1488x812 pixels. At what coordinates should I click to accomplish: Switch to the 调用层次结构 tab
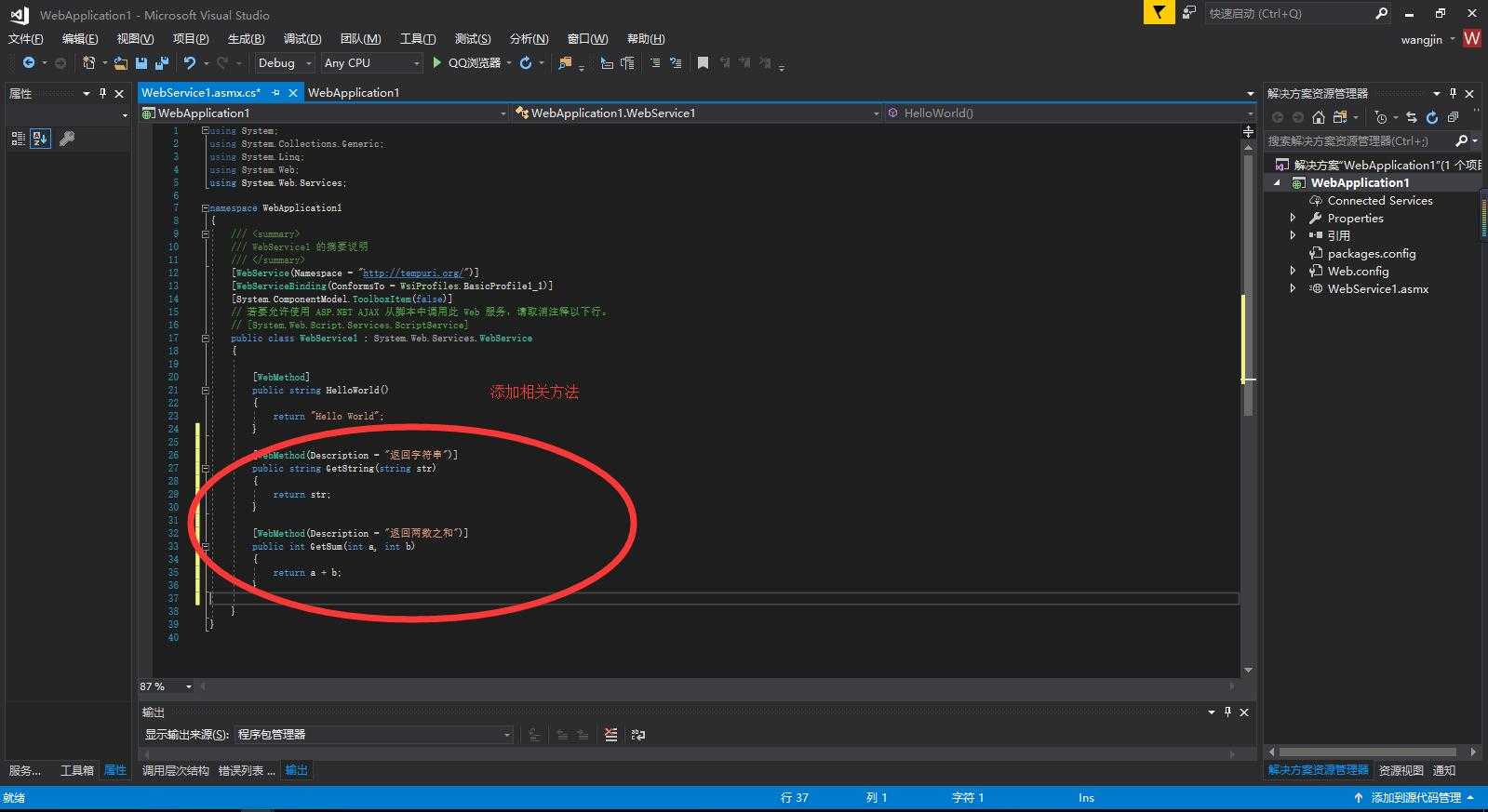[176, 770]
